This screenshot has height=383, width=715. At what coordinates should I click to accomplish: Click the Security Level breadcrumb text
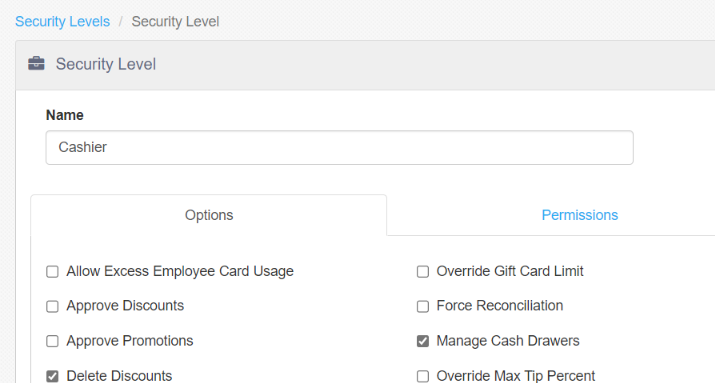176,21
